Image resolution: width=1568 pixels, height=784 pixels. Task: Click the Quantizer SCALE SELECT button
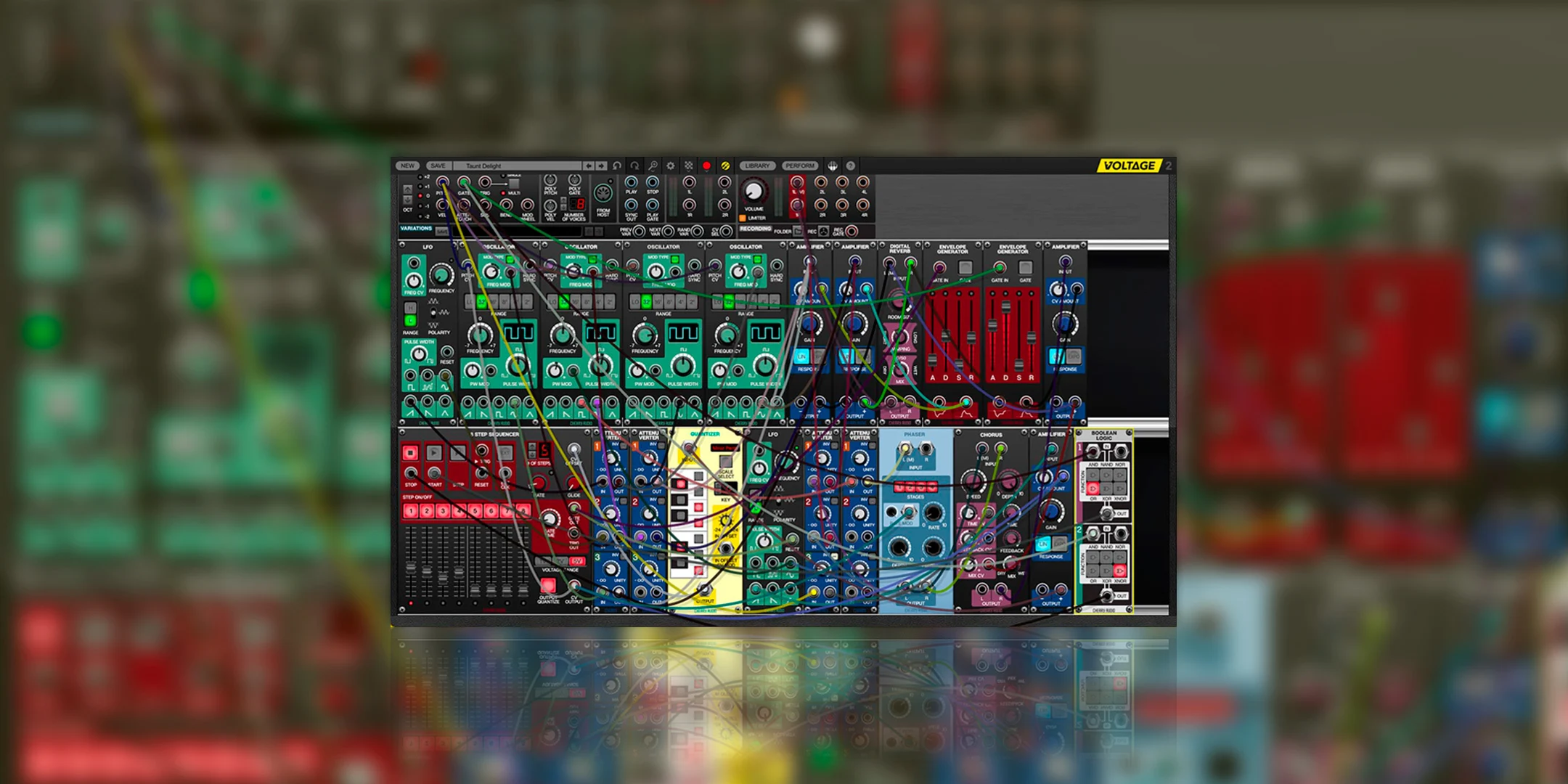click(726, 462)
